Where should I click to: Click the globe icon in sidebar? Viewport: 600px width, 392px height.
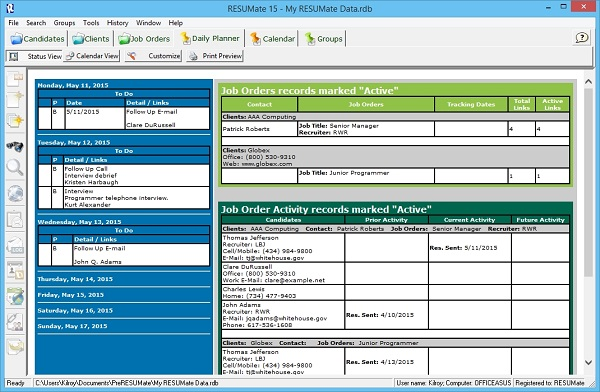pyautogui.click(x=15, y=194)
